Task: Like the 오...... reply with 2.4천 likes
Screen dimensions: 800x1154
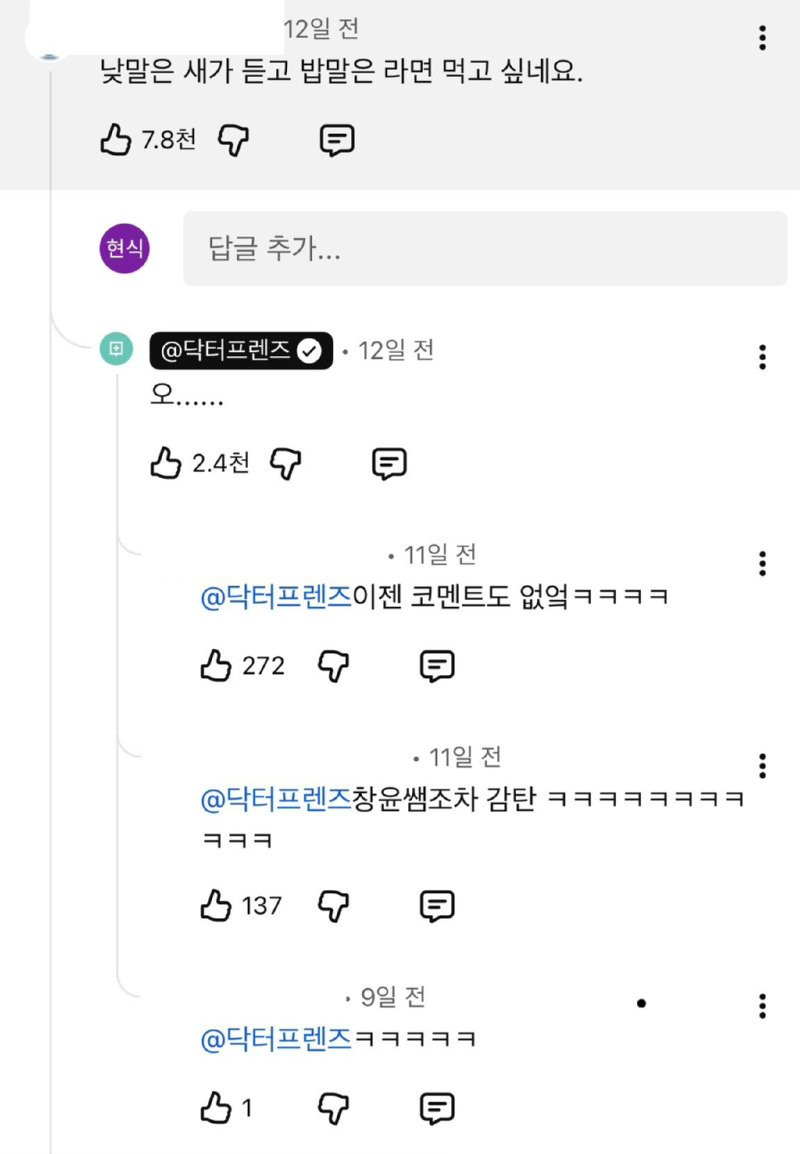Action: (x=165, y=463)
